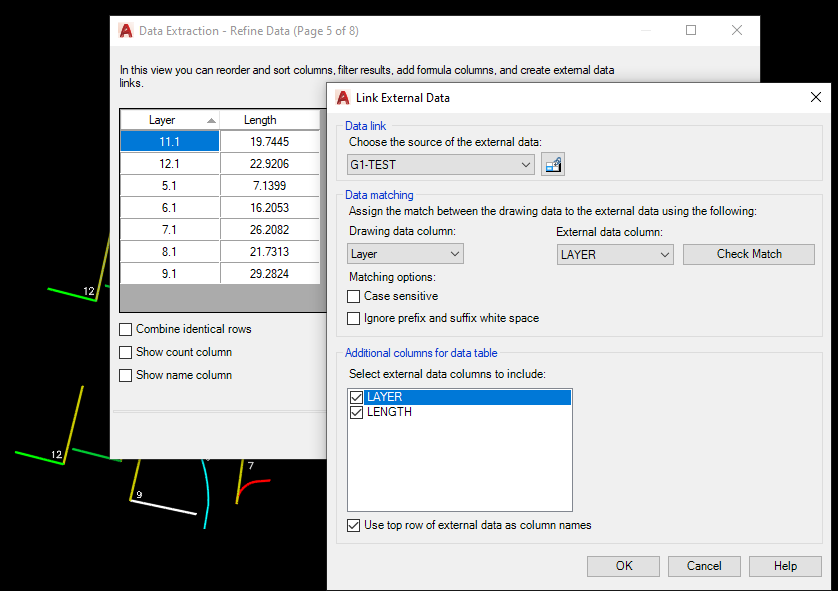Image resolution: width=838 pixels, height=591 pixels.
Task: Enable Show count column
Action: [127, 352]
